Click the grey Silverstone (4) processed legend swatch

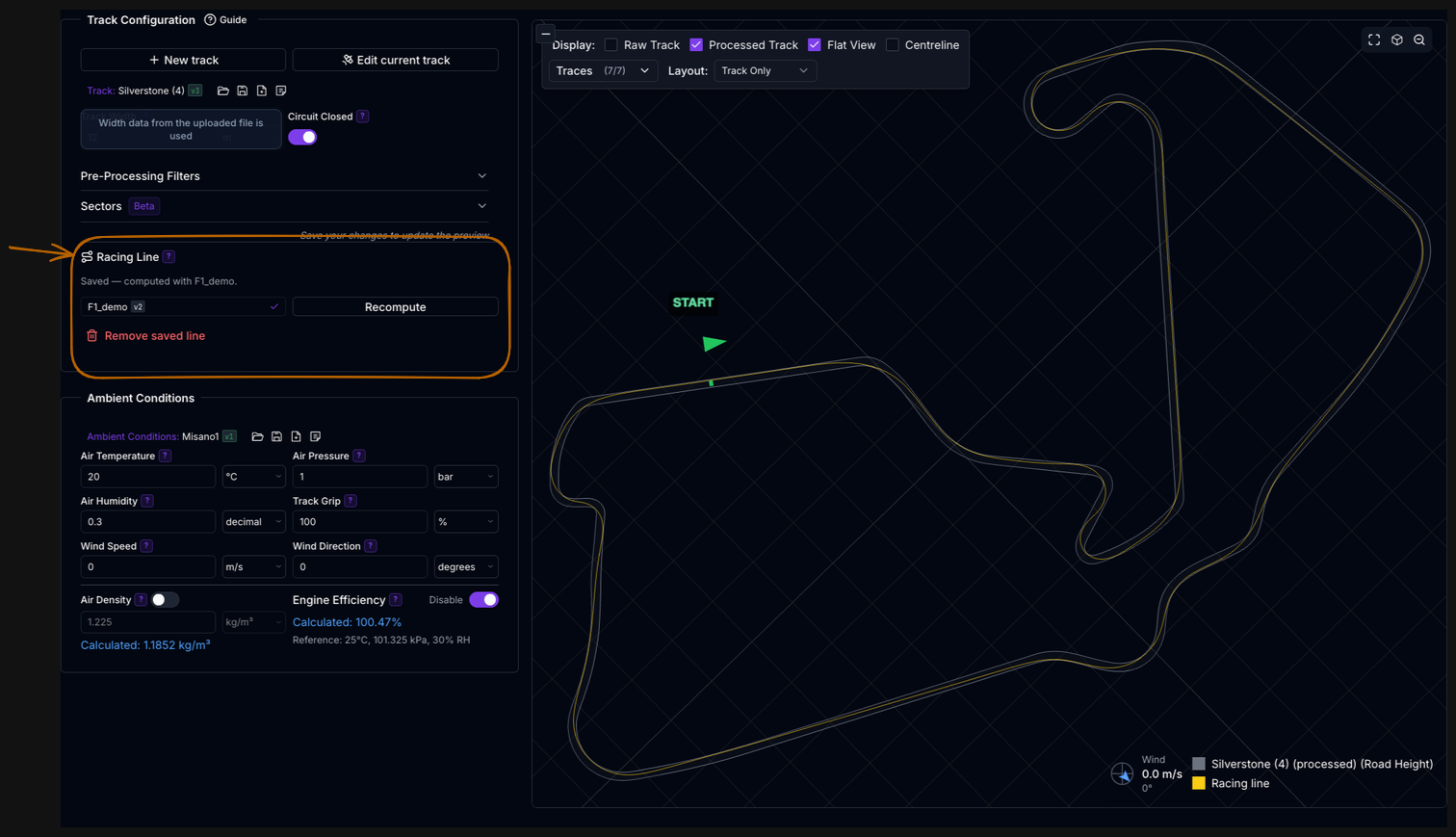pyautogui.click(x=1199, y=764)
